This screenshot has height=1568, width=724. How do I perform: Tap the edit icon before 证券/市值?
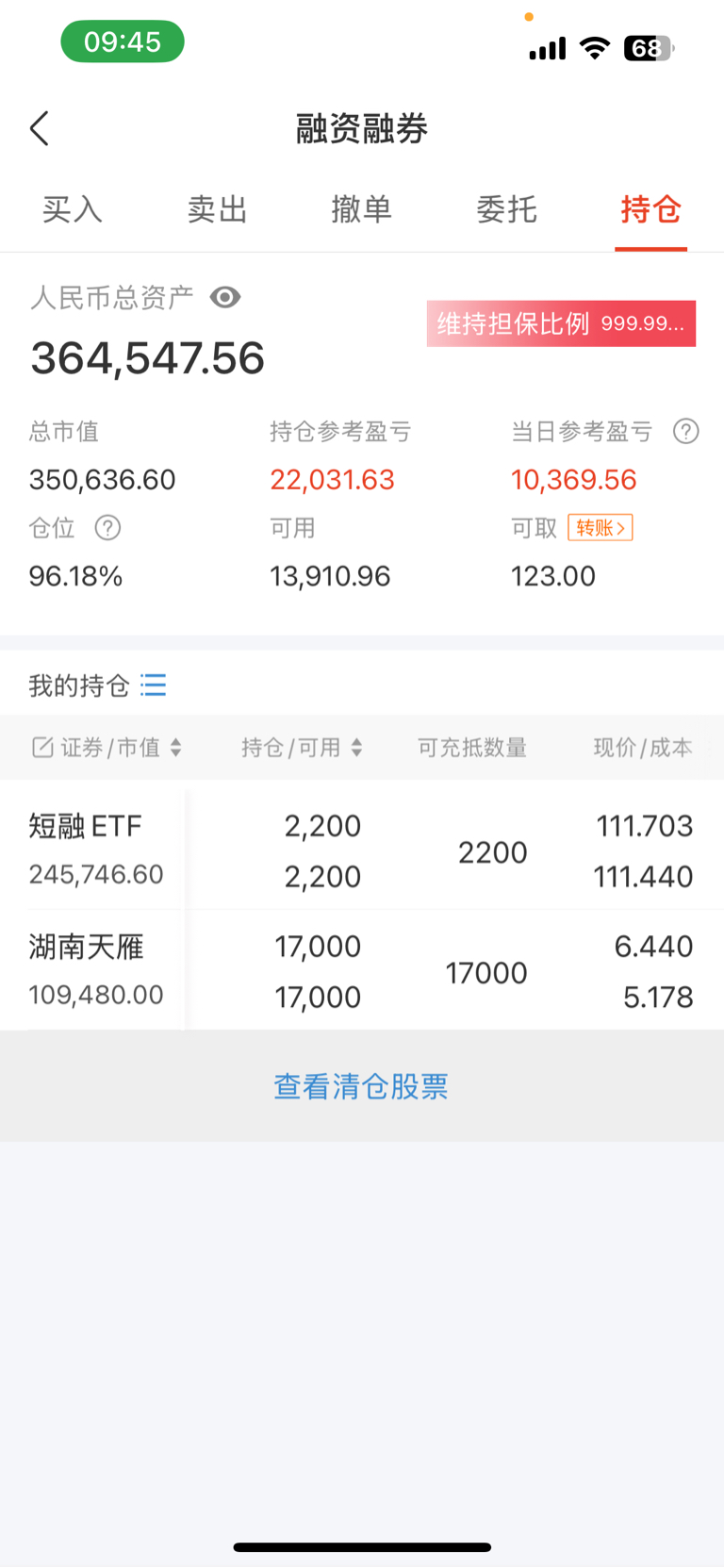[42, 748]
